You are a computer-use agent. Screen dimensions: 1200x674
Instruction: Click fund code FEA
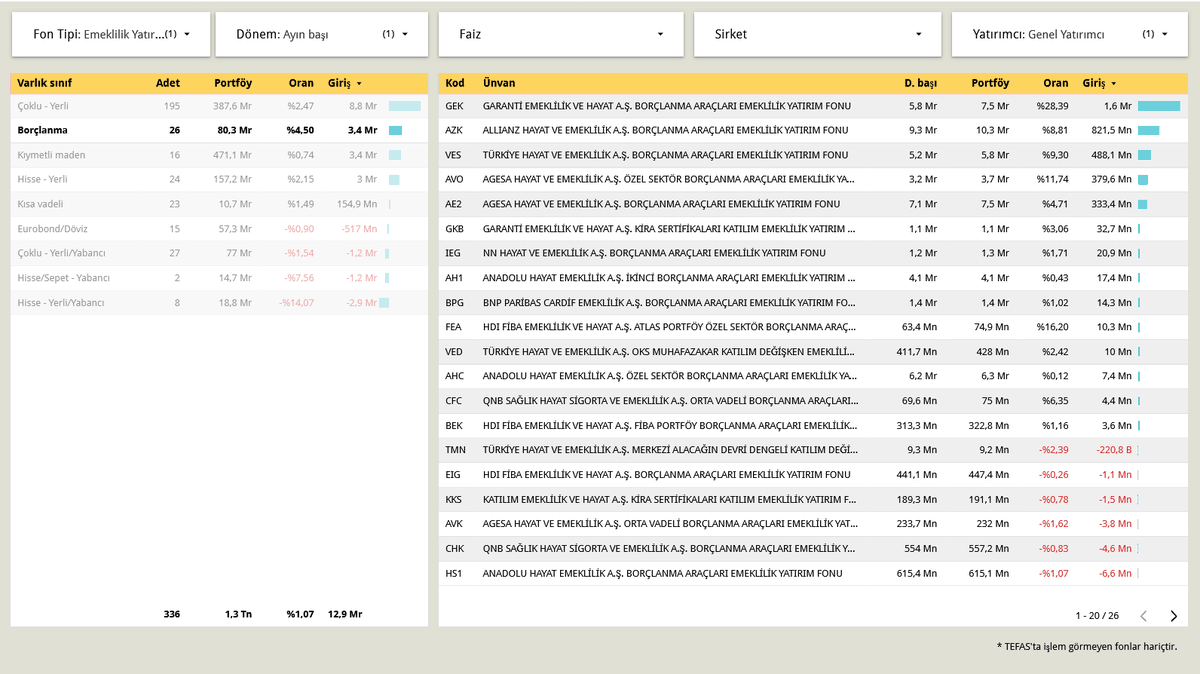(454, 327)
